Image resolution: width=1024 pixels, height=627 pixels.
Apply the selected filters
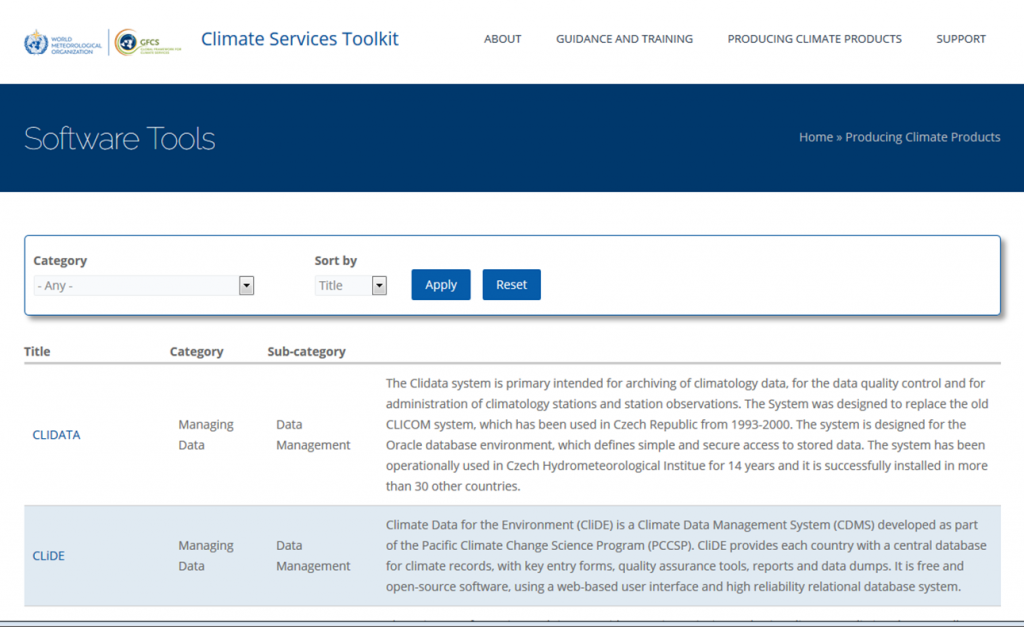[x=441, y=285]
